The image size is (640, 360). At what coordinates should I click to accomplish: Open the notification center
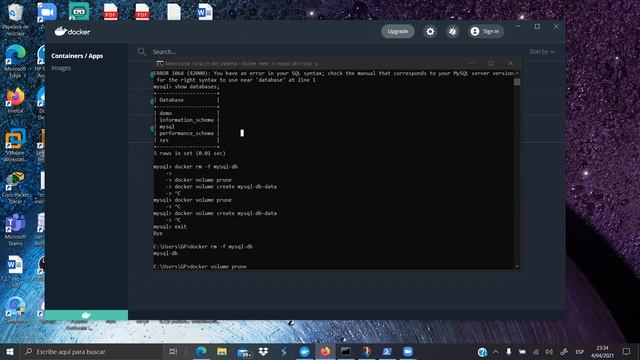coord(627,351)
